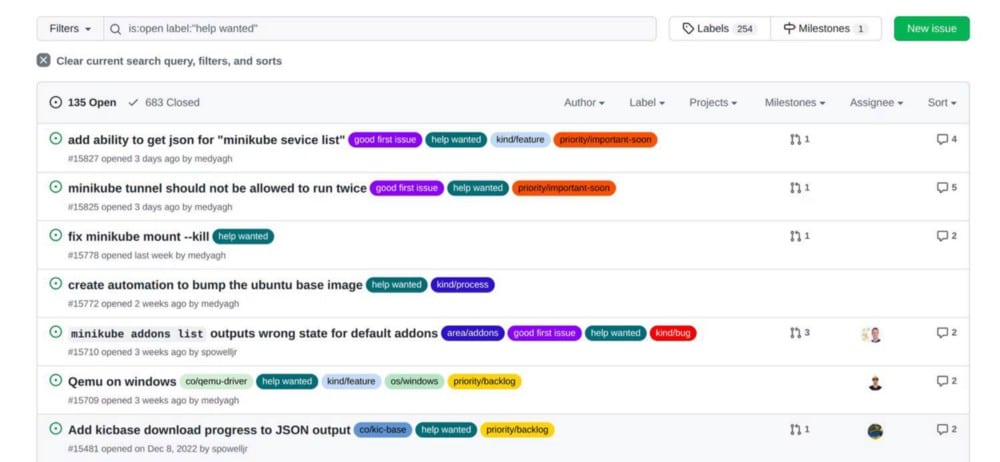Open issue Add kicbase download progress to JSON output
Image resolution: width=1000 pixels, height=462 pixels.
point(209,430)
